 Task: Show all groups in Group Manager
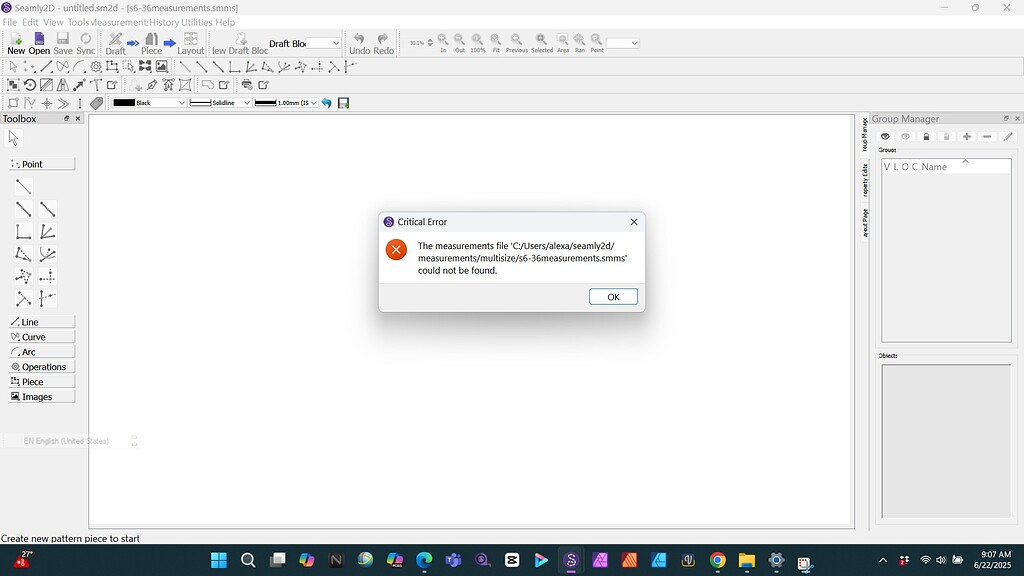click(885, 137)
